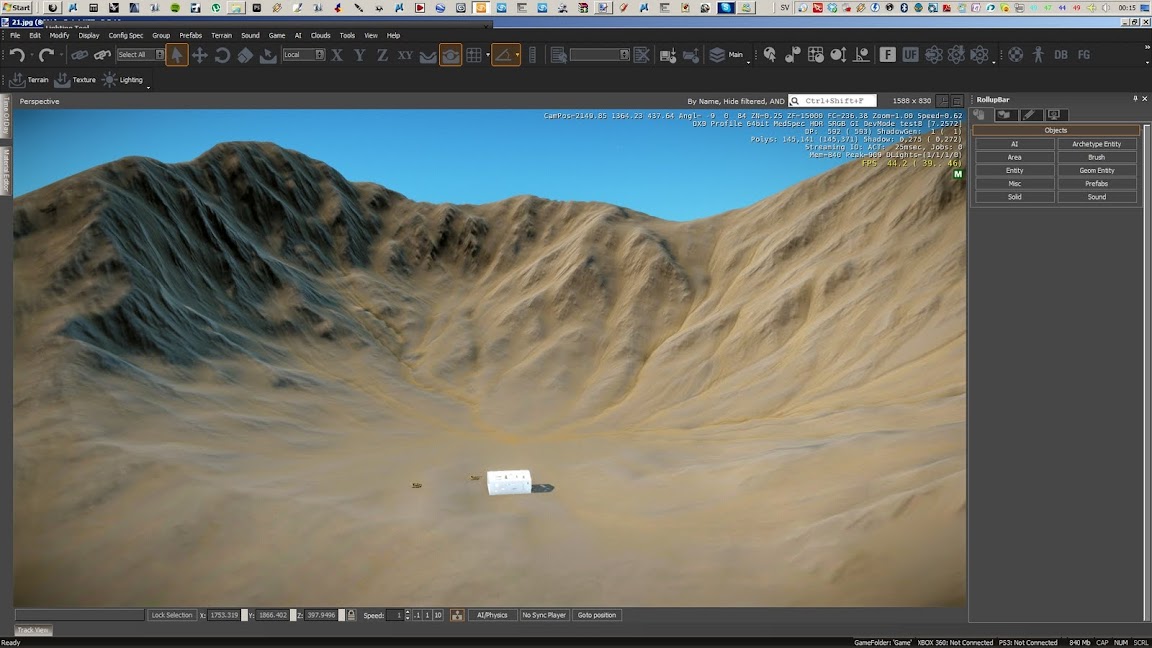
Task: Click Goto position button
Action: point(597,615)
